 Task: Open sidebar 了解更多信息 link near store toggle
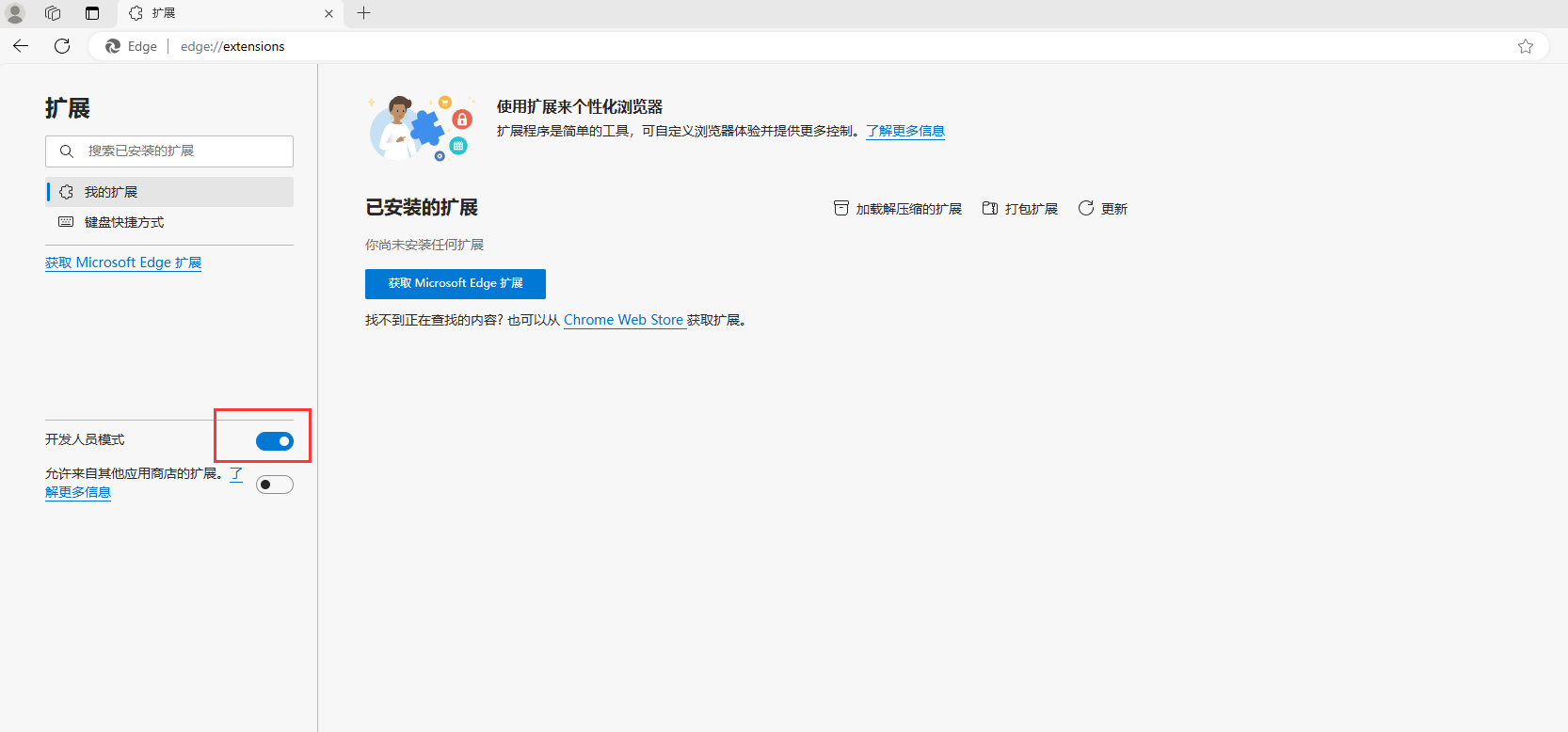(78, 492)
